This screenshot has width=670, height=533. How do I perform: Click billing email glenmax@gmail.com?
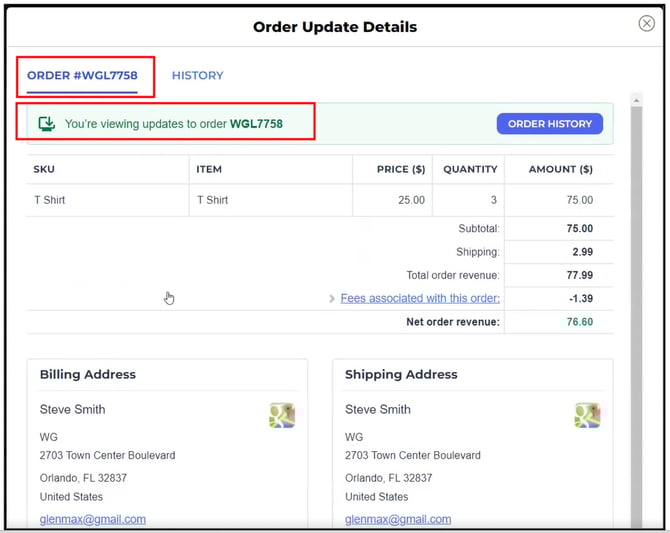click(x=93, y=519)
